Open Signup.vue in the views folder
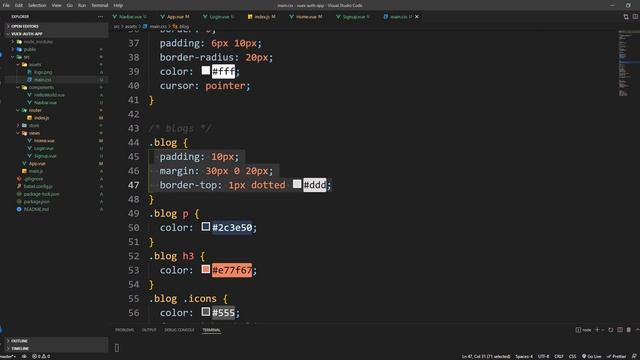 tap(45, 156)
